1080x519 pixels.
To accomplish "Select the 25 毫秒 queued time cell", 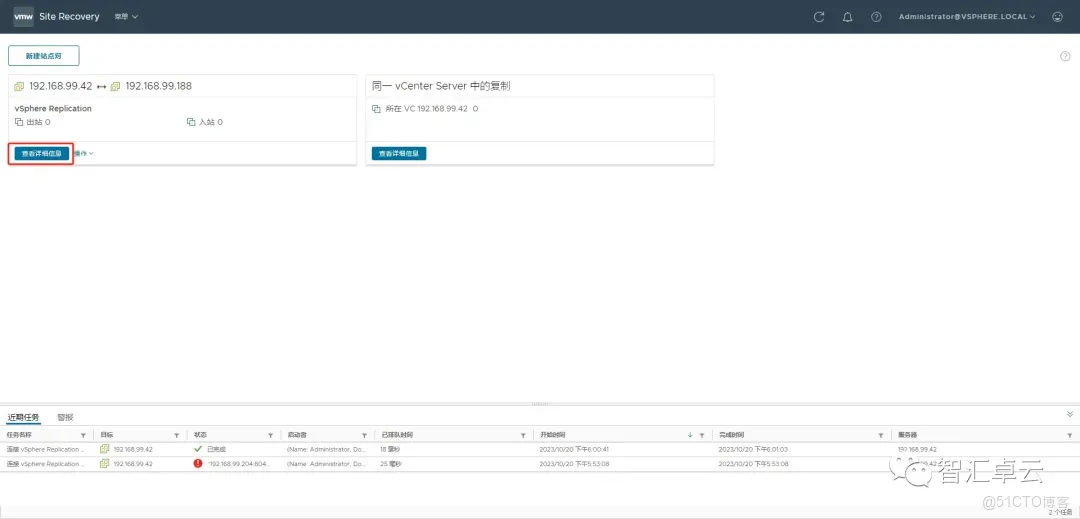I will click(x=391, y=464).
